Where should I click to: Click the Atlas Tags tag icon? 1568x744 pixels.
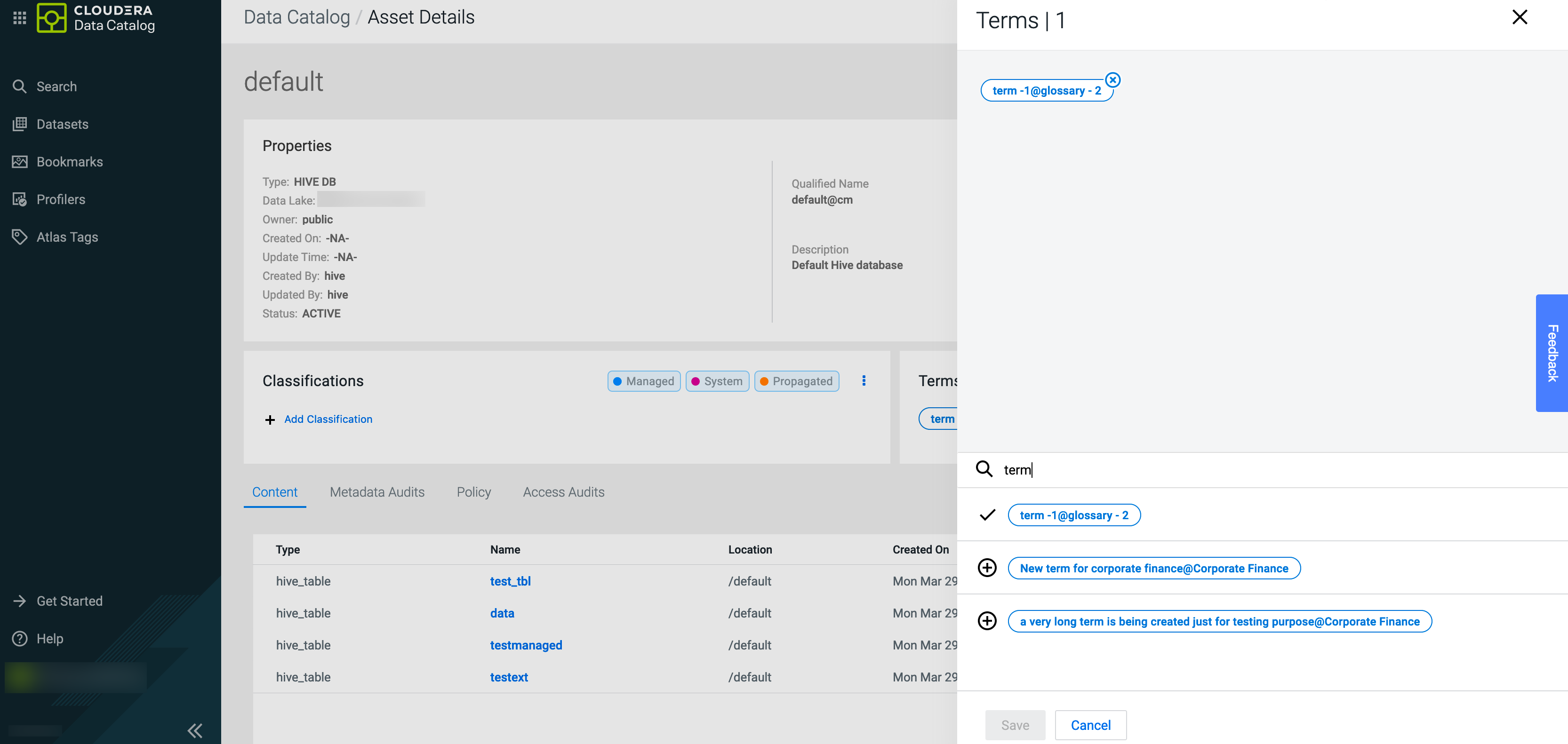[19, 237]
